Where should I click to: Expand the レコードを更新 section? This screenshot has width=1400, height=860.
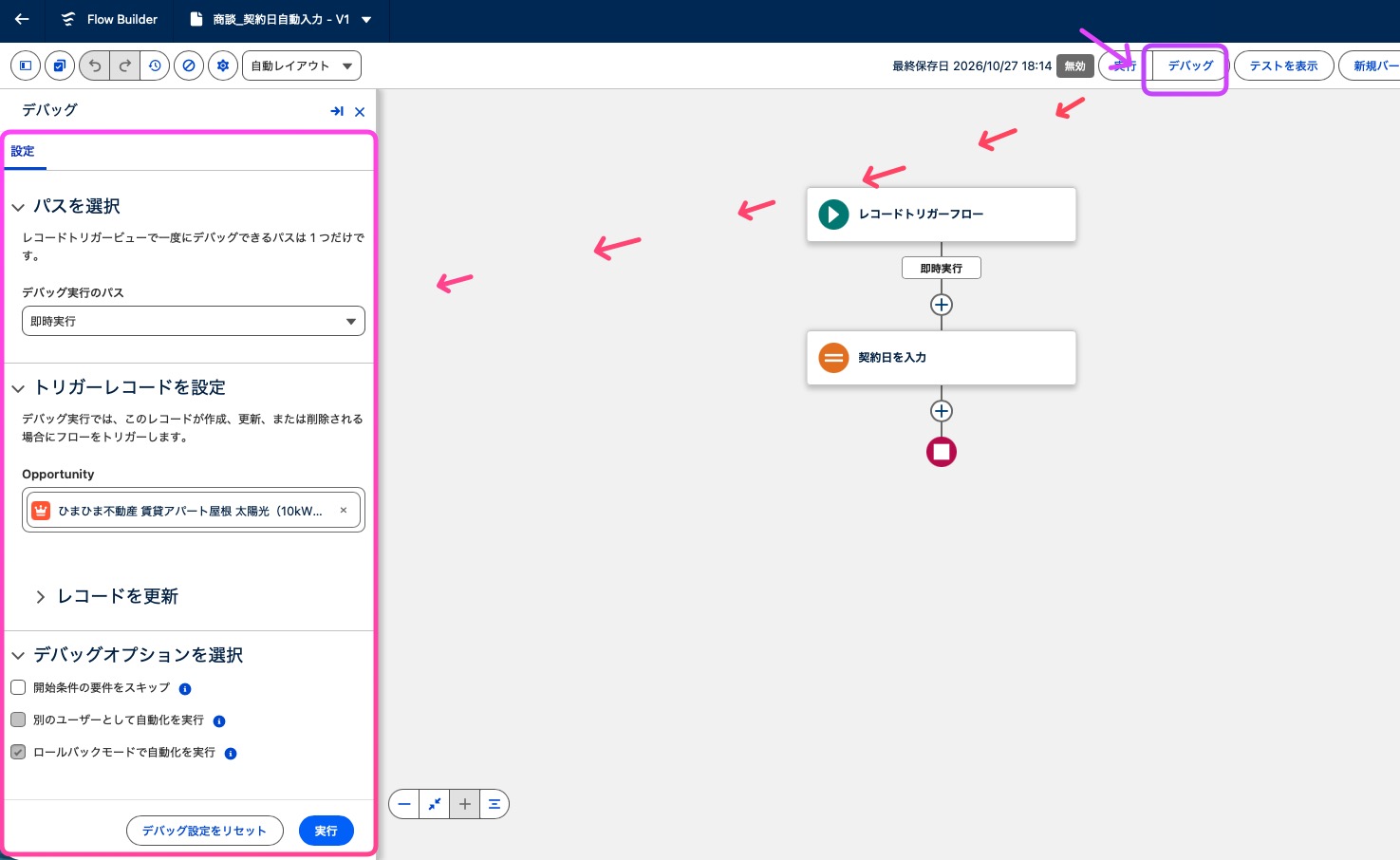40,597
